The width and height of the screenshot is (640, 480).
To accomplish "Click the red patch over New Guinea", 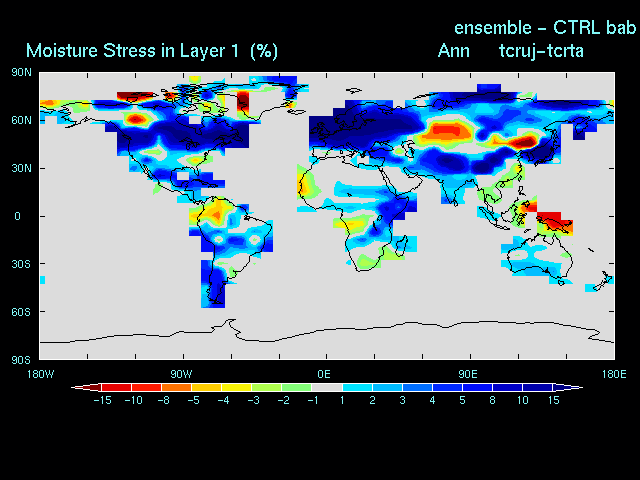I will tap(553, 221).
